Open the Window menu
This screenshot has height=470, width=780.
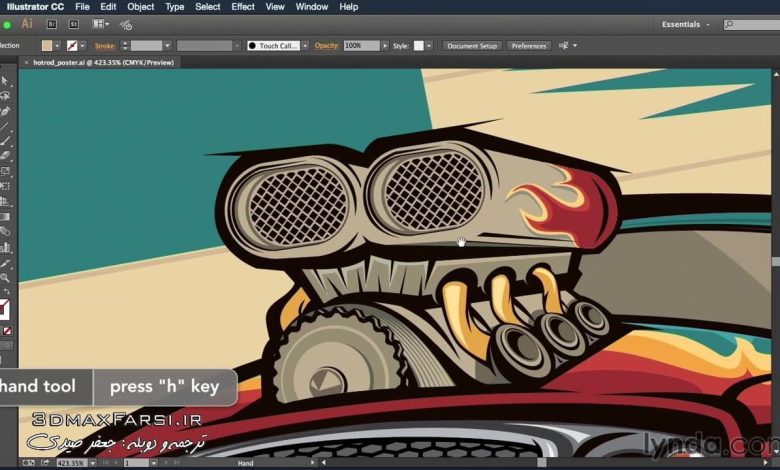click(x=312, y=7)
